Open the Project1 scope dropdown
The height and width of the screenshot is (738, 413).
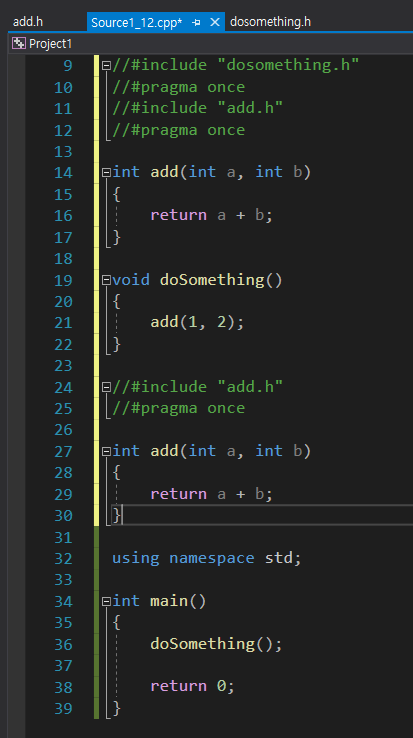point(212,44)
